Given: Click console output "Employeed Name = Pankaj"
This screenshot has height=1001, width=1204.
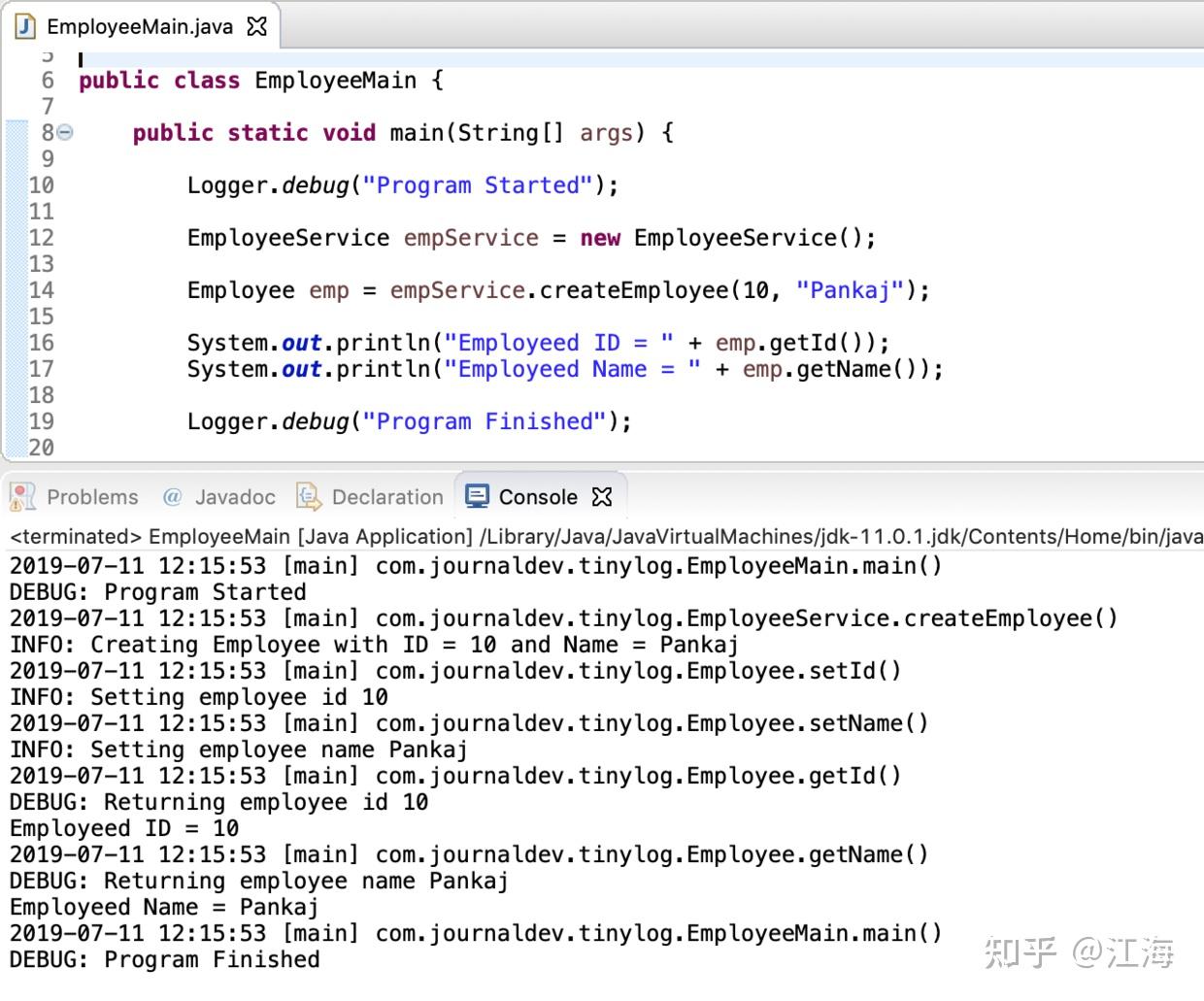Looking at the screenshot, I should pos(164,907).
